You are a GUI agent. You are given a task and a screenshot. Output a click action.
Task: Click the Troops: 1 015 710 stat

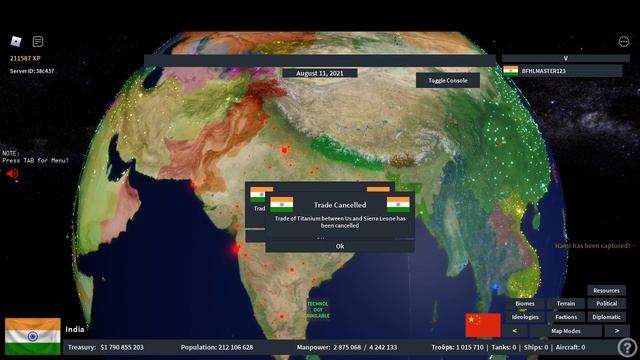[458, 347]
